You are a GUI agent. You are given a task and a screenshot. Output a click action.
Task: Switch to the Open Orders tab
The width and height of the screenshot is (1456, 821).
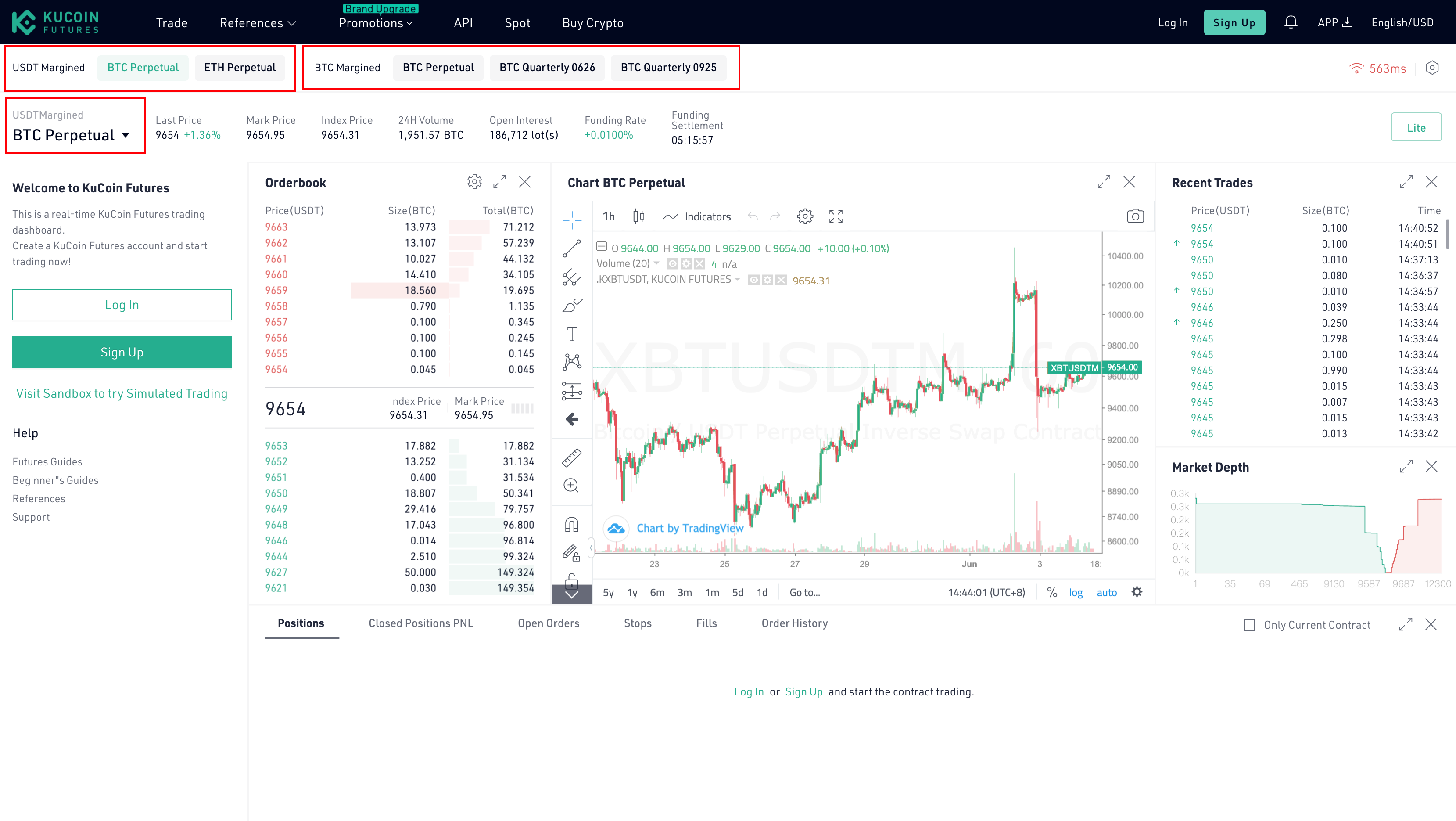[x=548, y=623]
